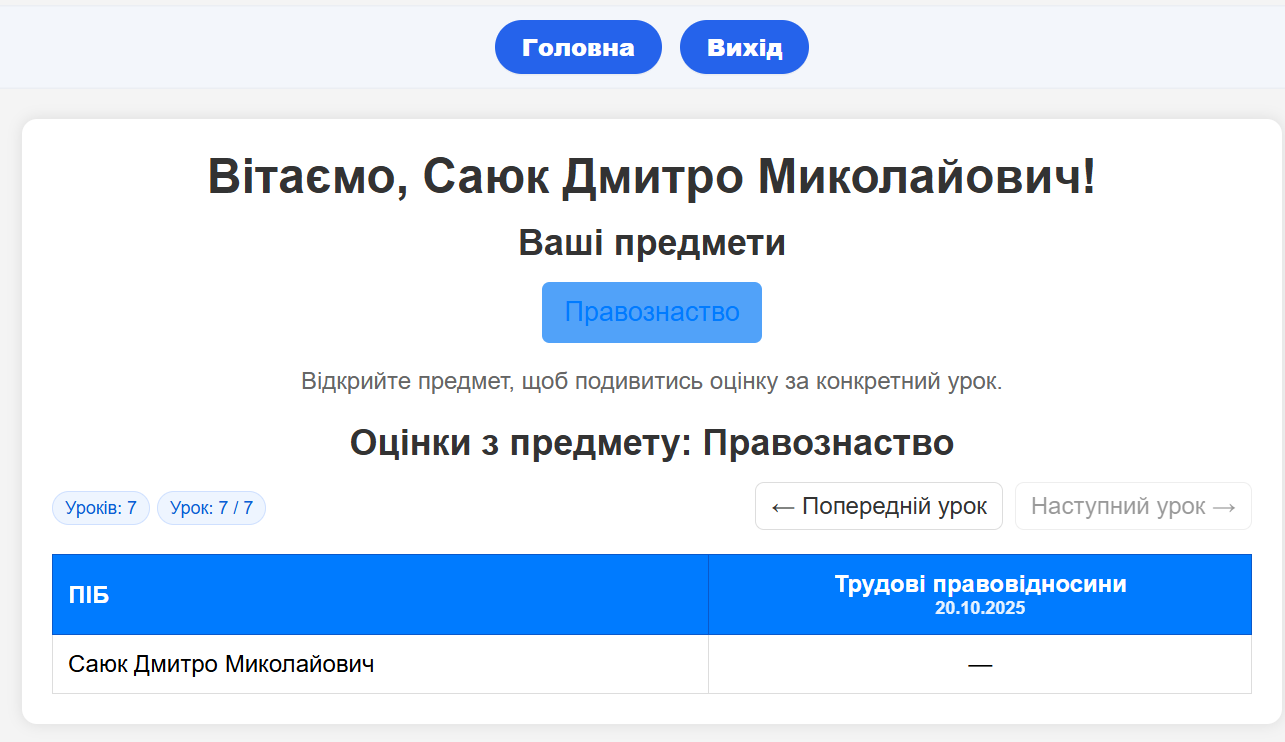Viewport: 1285px width, 742px height.
Task: Click the word Правознаство in grades heading
Action: click(x=828, y=442)
